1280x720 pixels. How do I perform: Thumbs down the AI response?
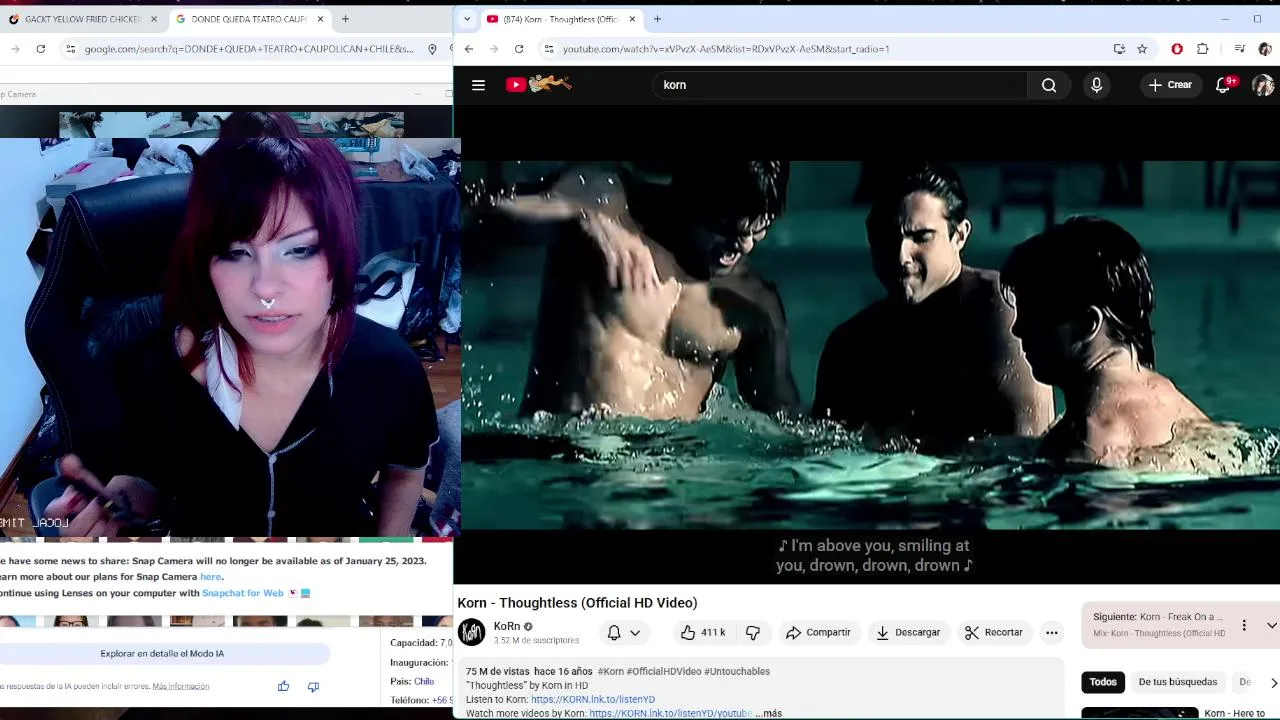[x=313, y=686]
